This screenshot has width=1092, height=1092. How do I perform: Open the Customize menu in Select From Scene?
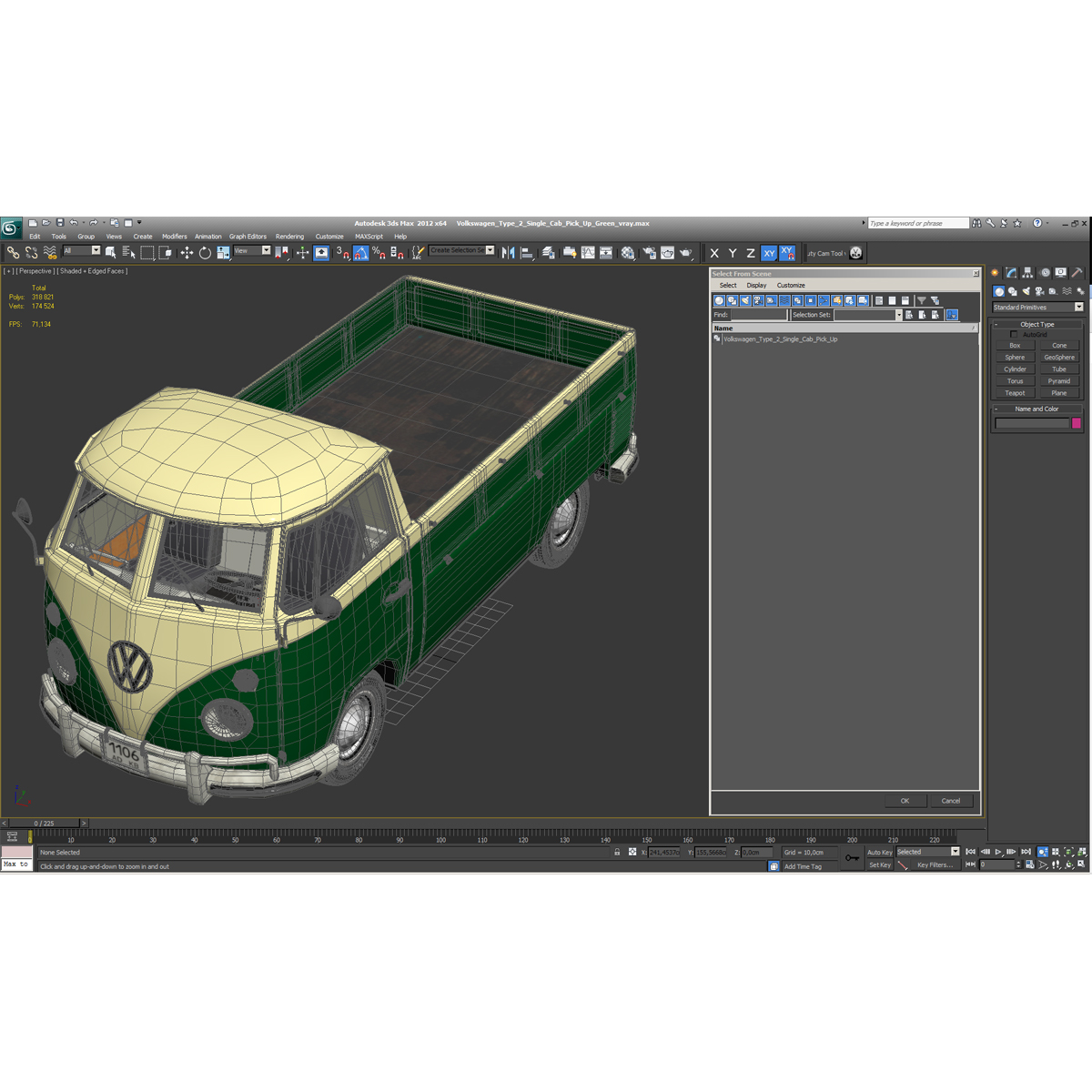tap(791, 285)
